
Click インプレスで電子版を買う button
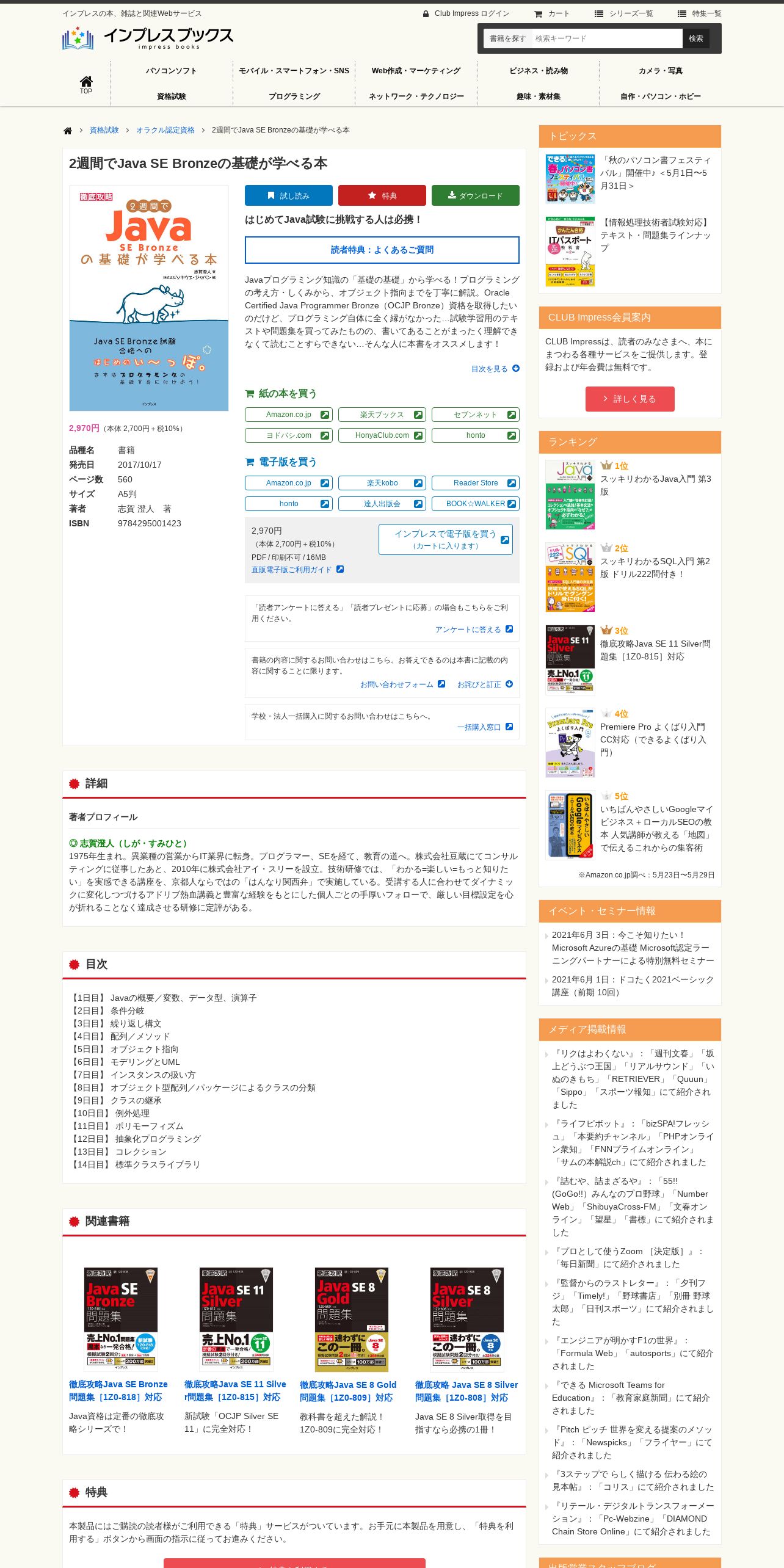coord(446,540)
